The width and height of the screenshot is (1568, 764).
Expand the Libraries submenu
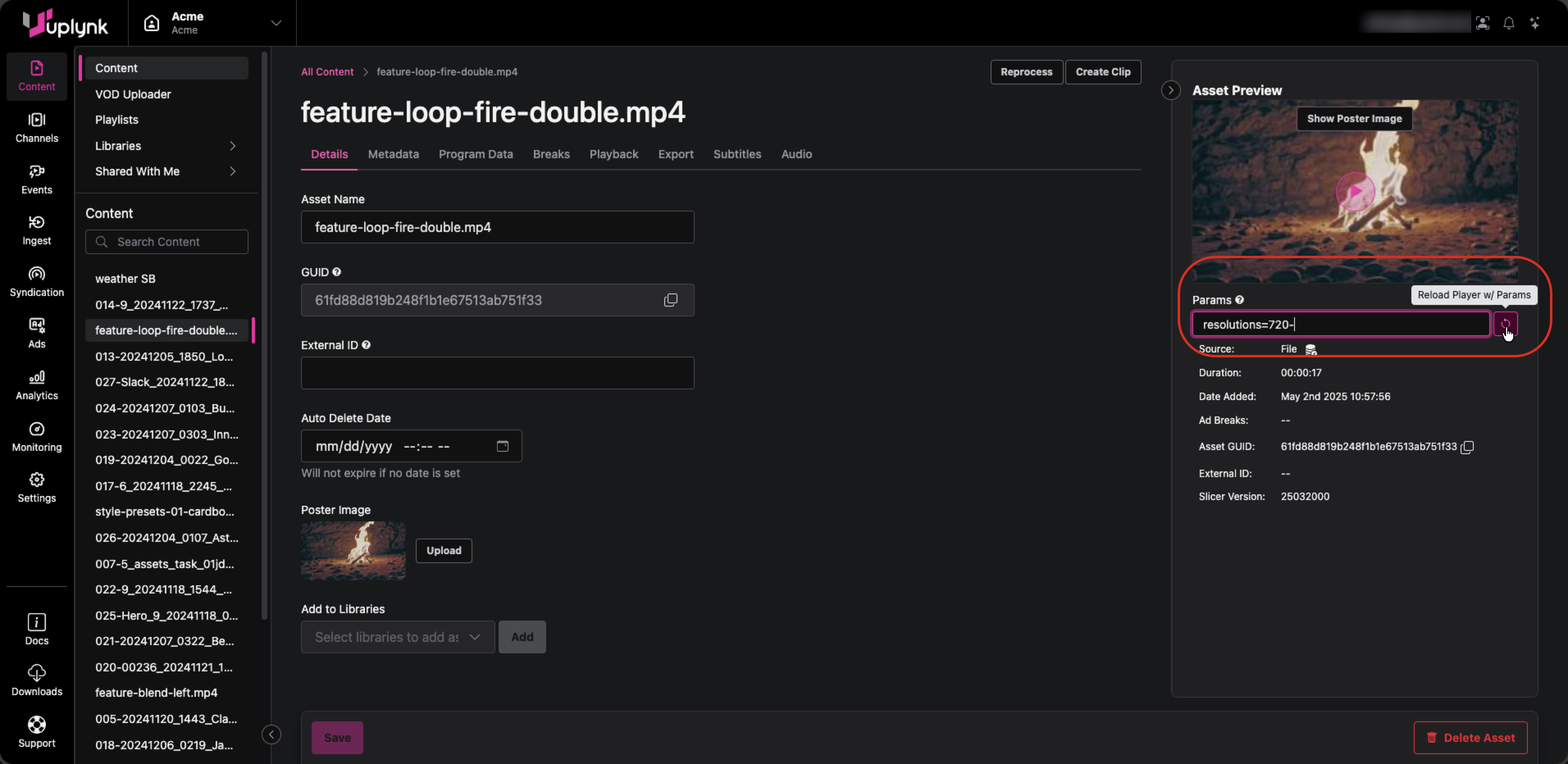click(x=232, y=146)
